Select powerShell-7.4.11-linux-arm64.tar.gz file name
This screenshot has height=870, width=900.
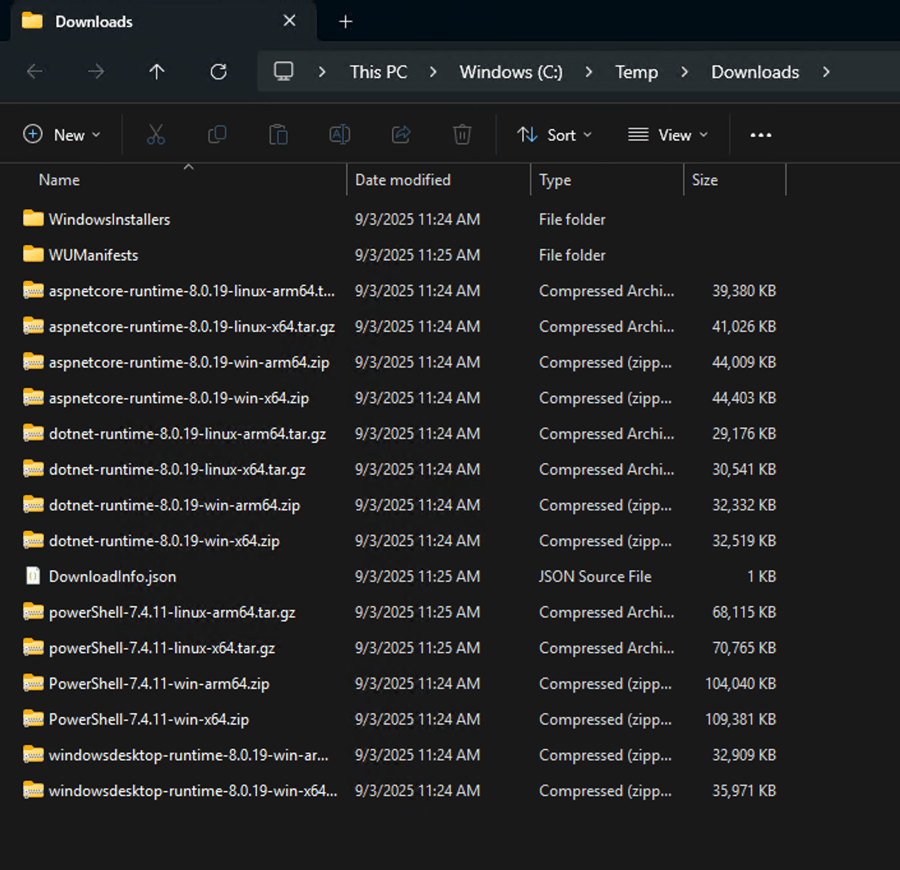point(172,612)
